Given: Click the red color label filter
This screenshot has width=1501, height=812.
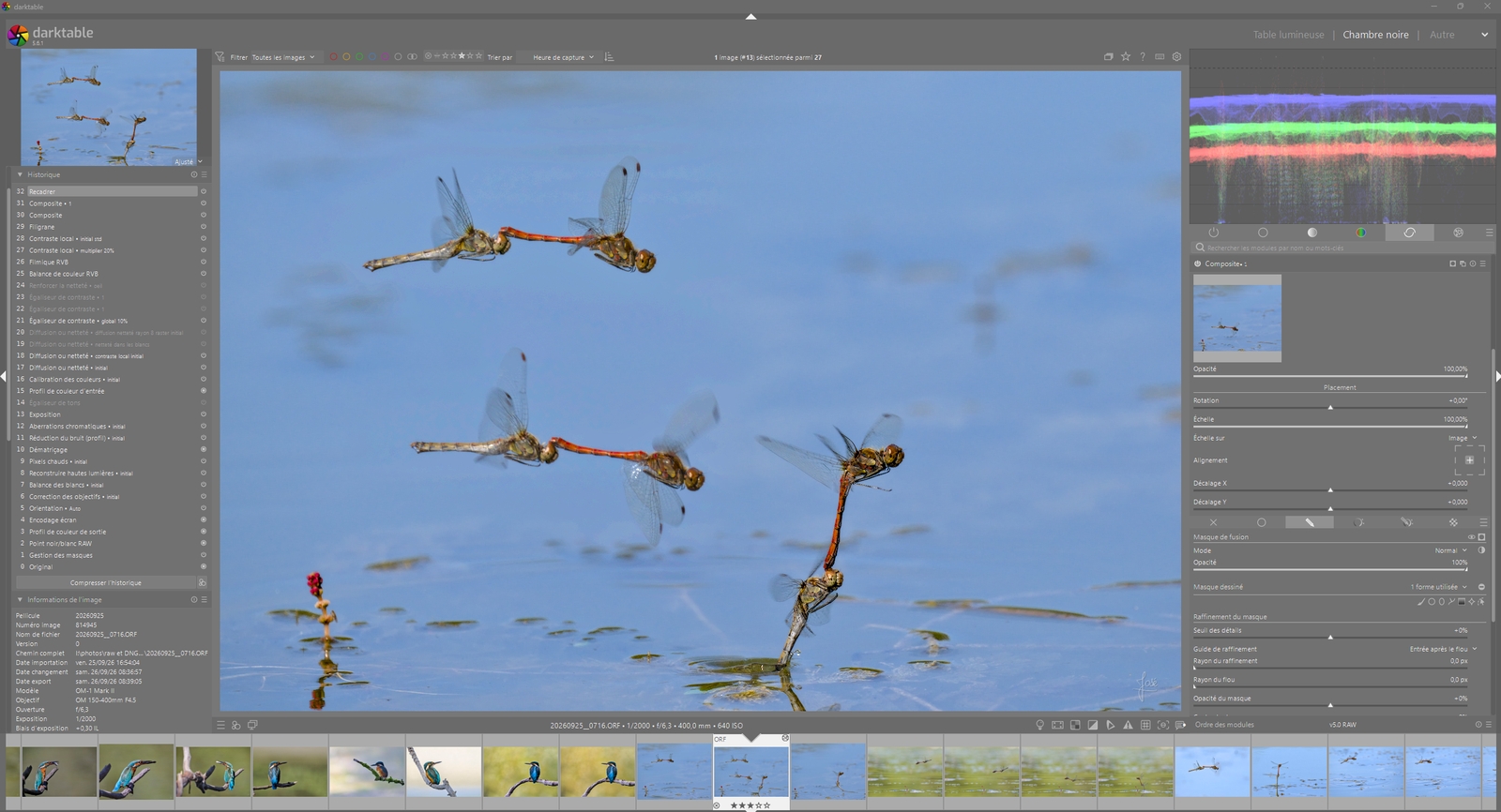Looking at the screenshot, I should [x=333, y=57].
